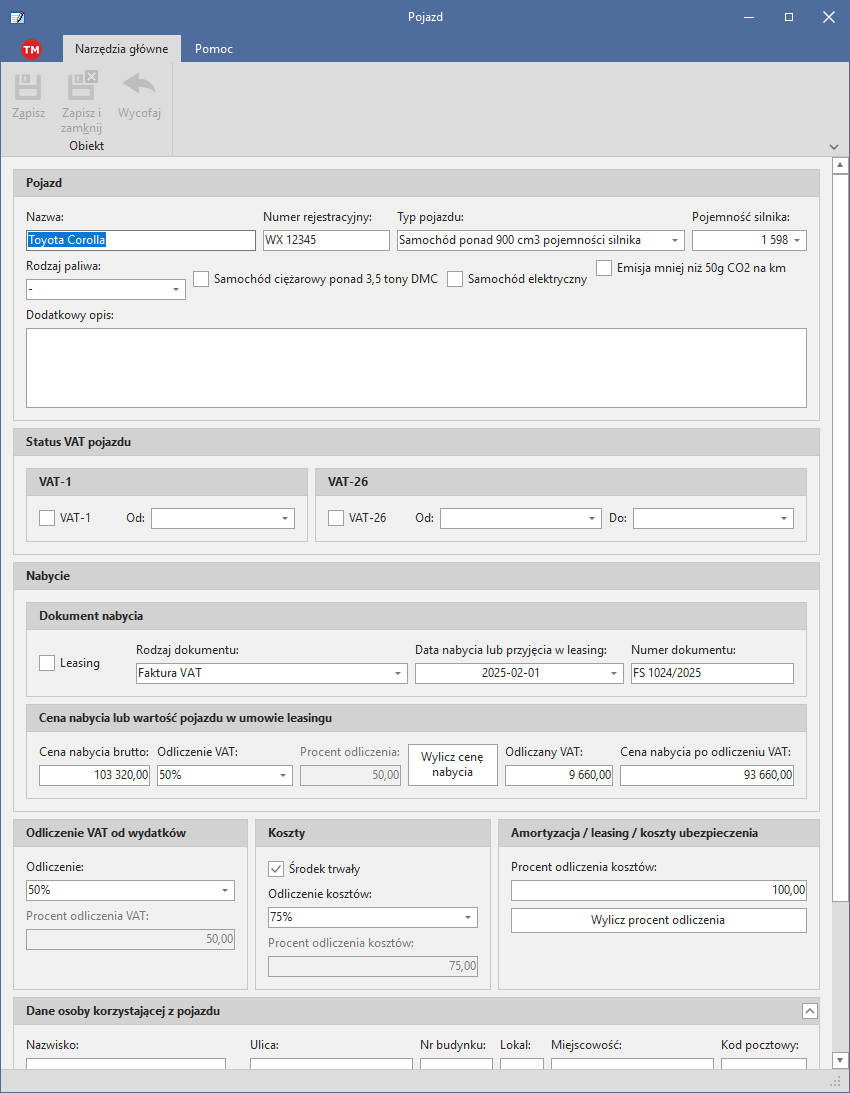Click into the Dodatkowy opis text area
Image resolution: width=850 pixels, height=1093 pixels.
(416, 368)
